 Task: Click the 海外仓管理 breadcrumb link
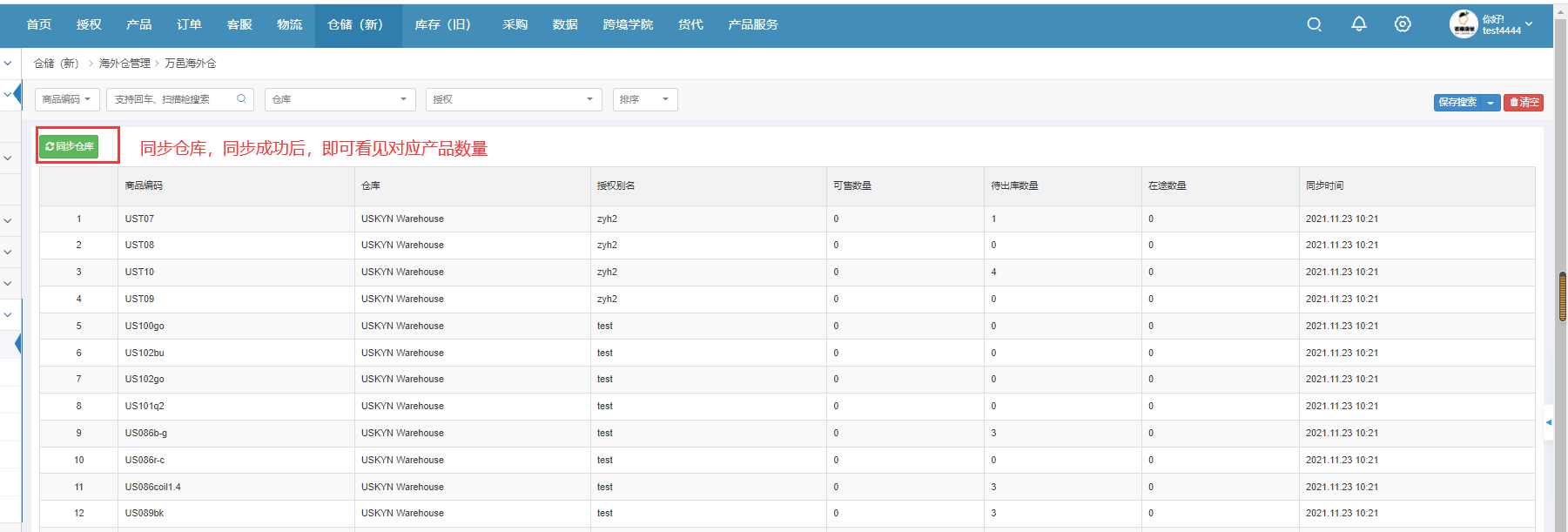(x=124, y=64)
